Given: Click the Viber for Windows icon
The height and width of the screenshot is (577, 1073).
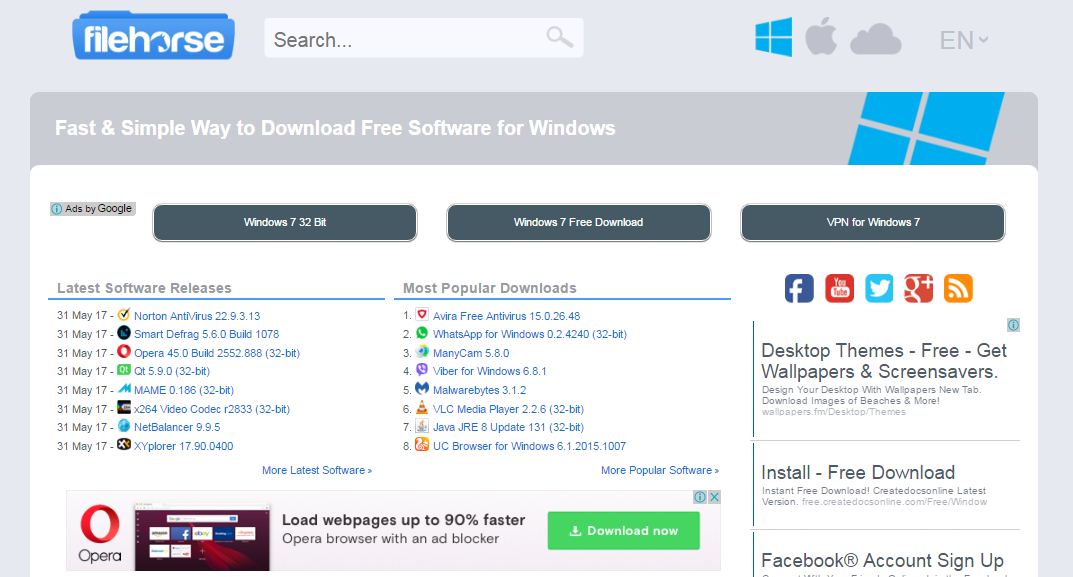Looking at the screenshot, I should [422, 370].
